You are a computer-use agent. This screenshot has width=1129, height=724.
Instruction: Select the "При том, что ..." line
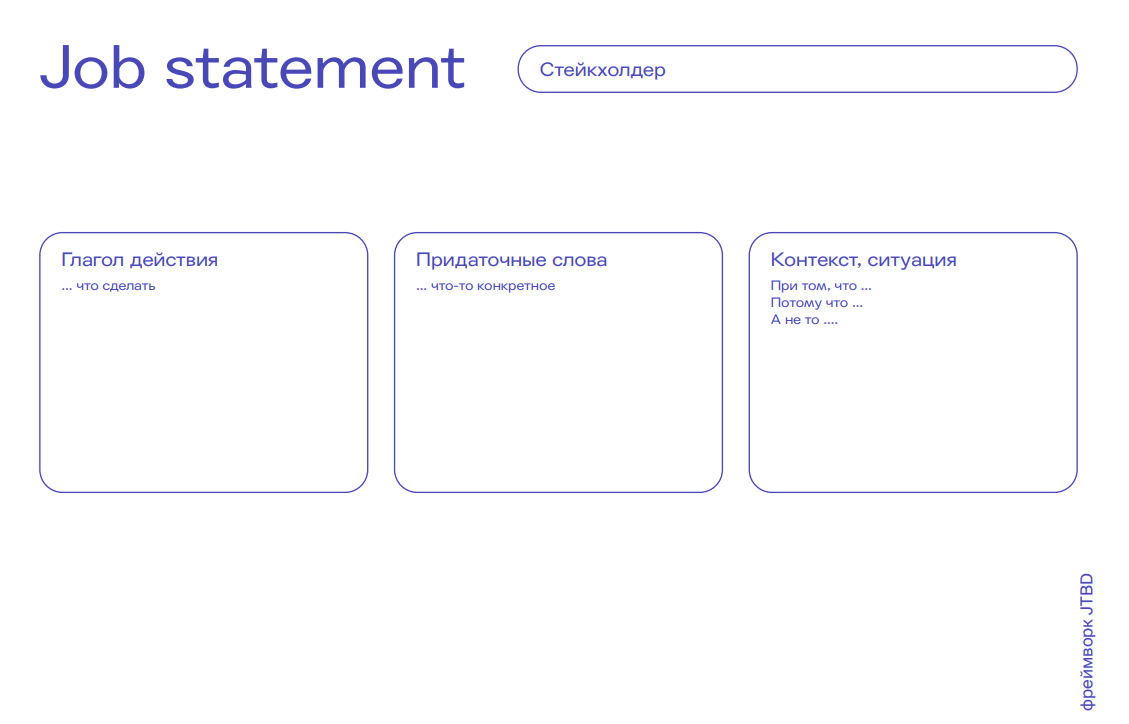point(820,286)
